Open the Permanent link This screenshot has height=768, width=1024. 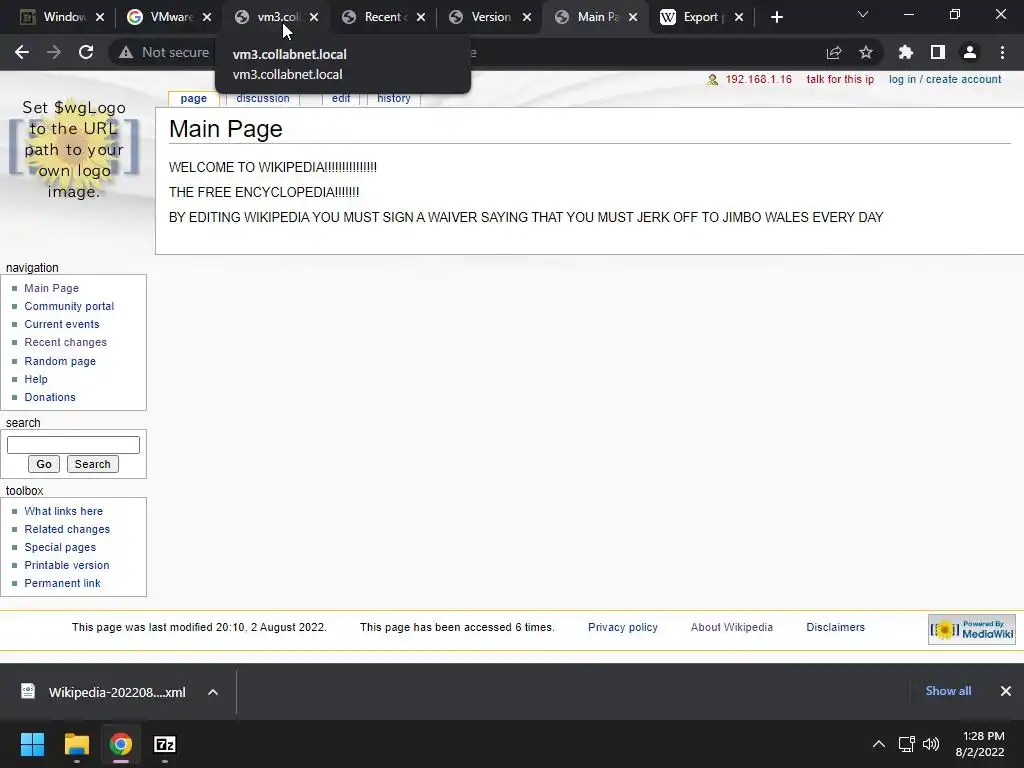click(62, 583)
